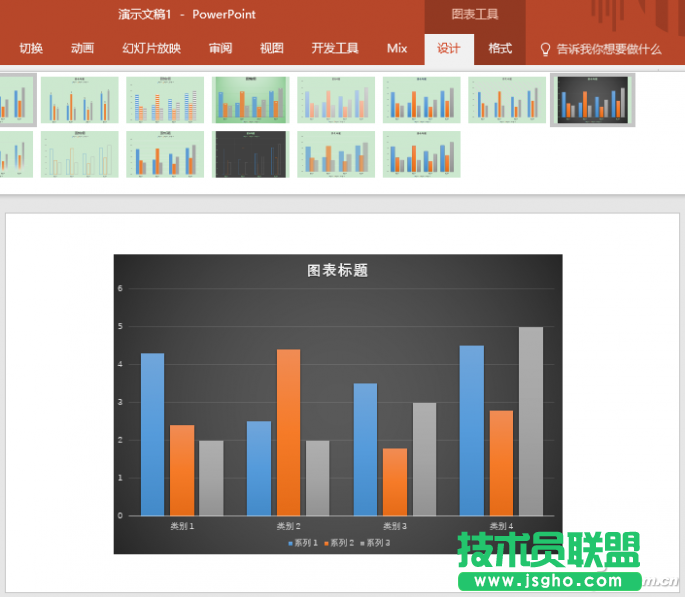685x597 pixels.
Task: Select the chart title 图表标题
Action: (337, 270)
